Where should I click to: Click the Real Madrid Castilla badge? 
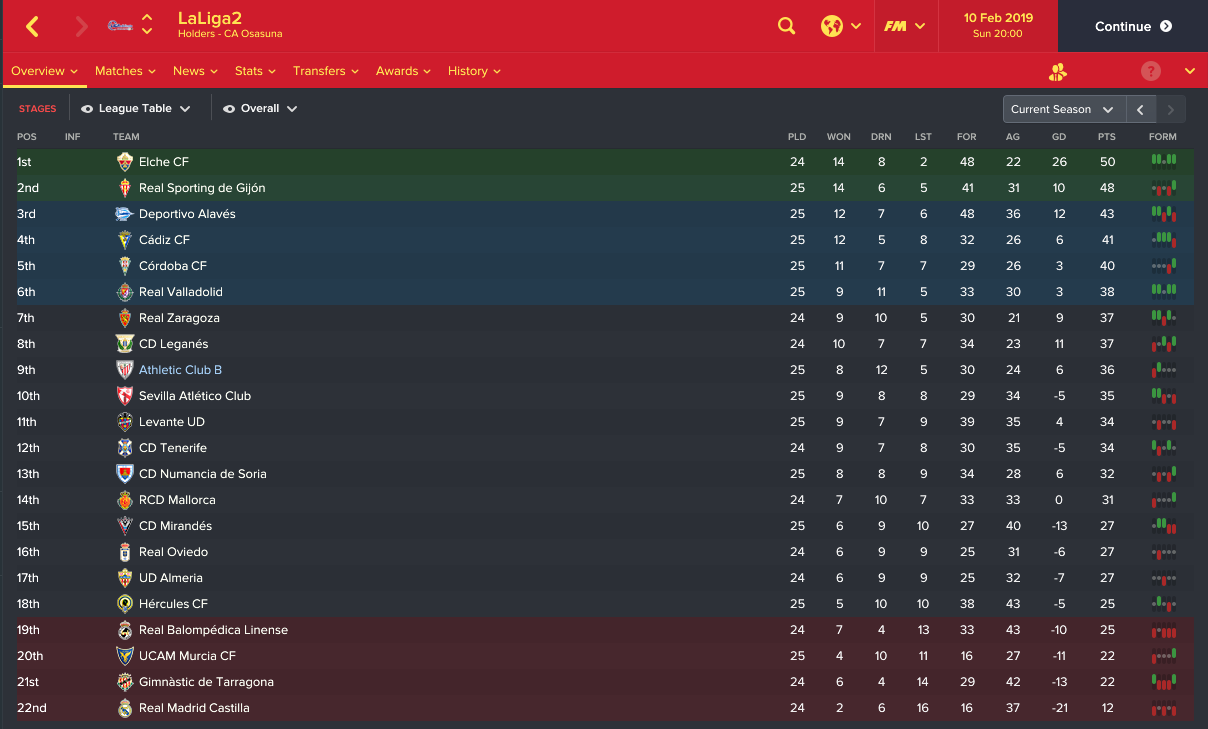(x=124, y=708)
